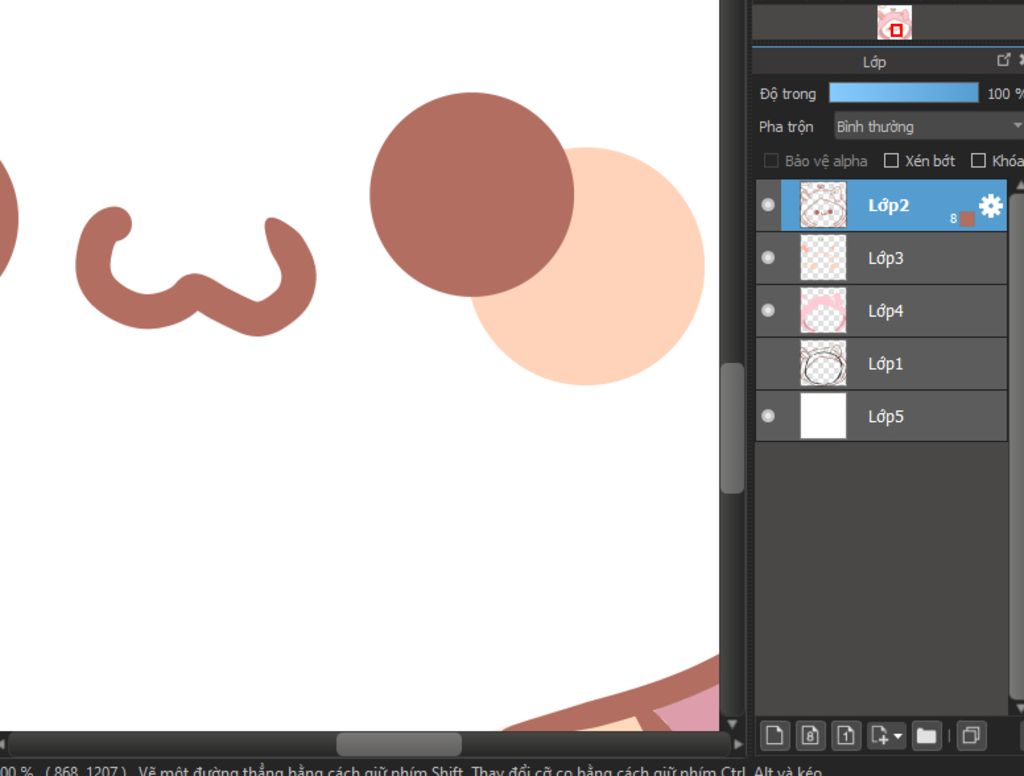1024x776 pixels.
Task: Create a new layer folder
Action: pos(926,736)
